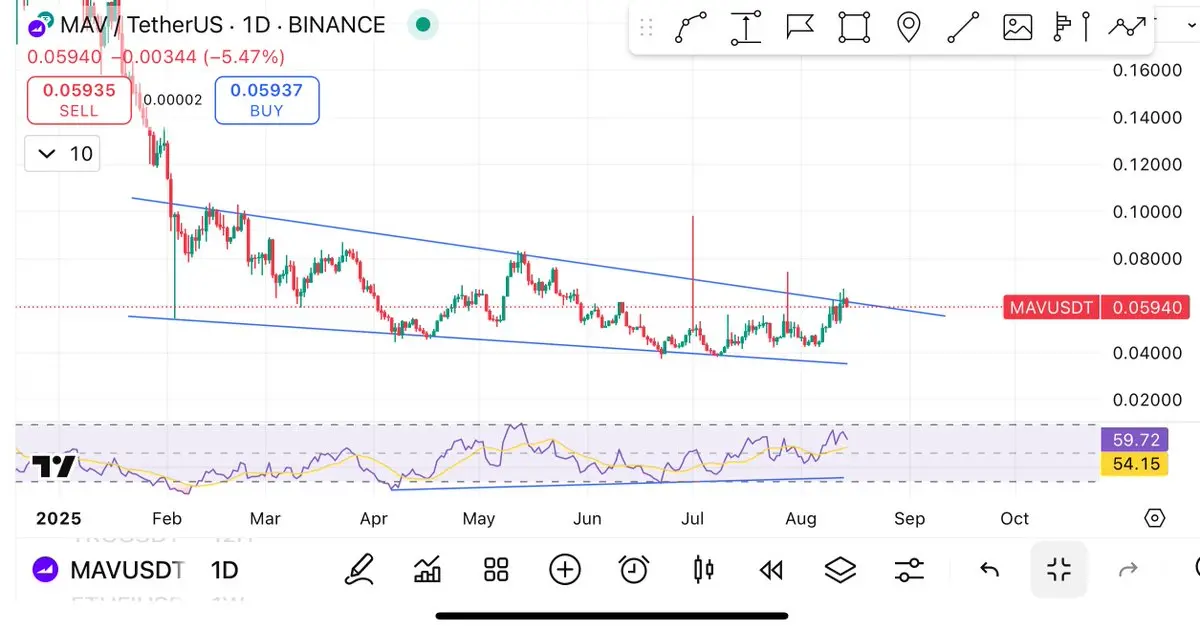1200x631 pixels.
Task: Open the object tree layers icon
Action: [x=840, y=570]
